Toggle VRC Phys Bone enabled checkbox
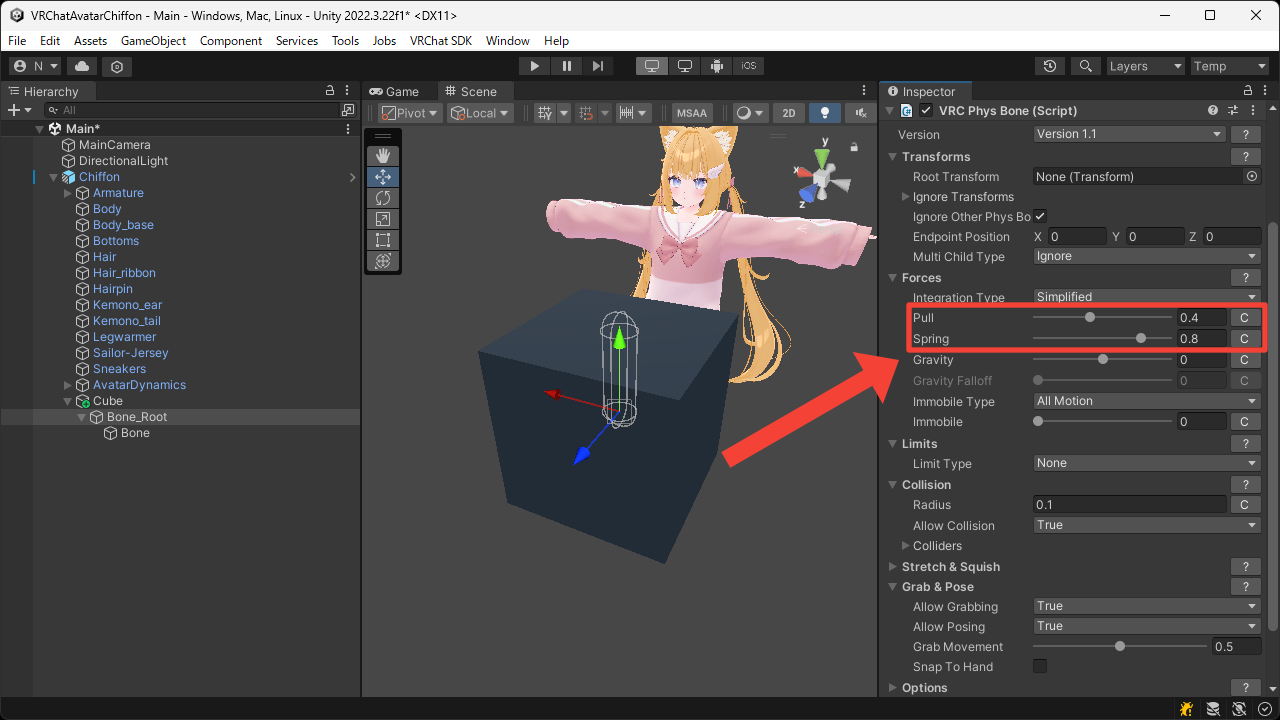This screenshot has width=1280, height=720. tap(926, 111)
